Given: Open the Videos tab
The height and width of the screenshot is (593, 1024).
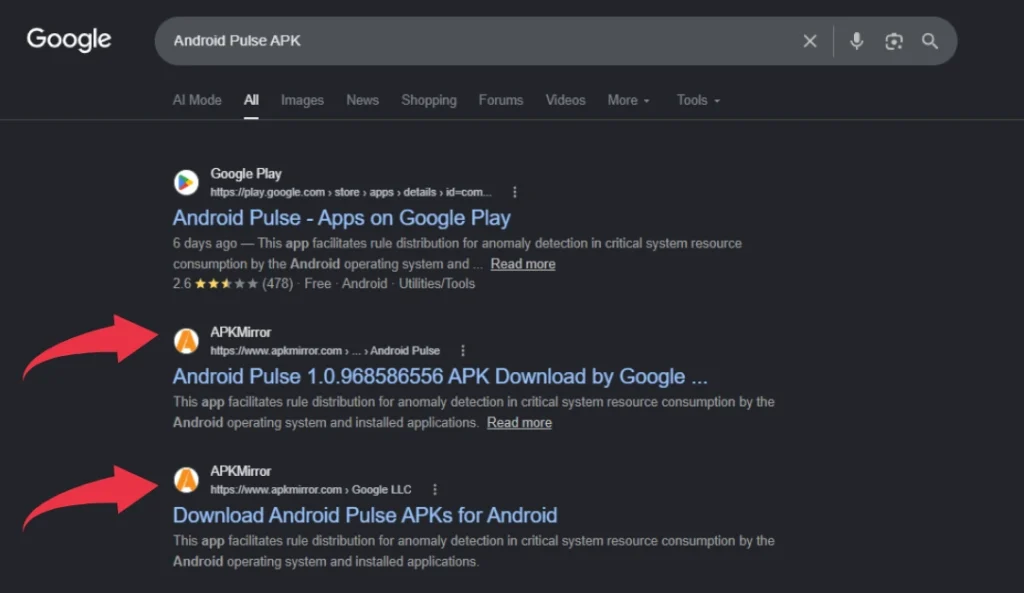Looking at the screenshot, I should point(566,100).
